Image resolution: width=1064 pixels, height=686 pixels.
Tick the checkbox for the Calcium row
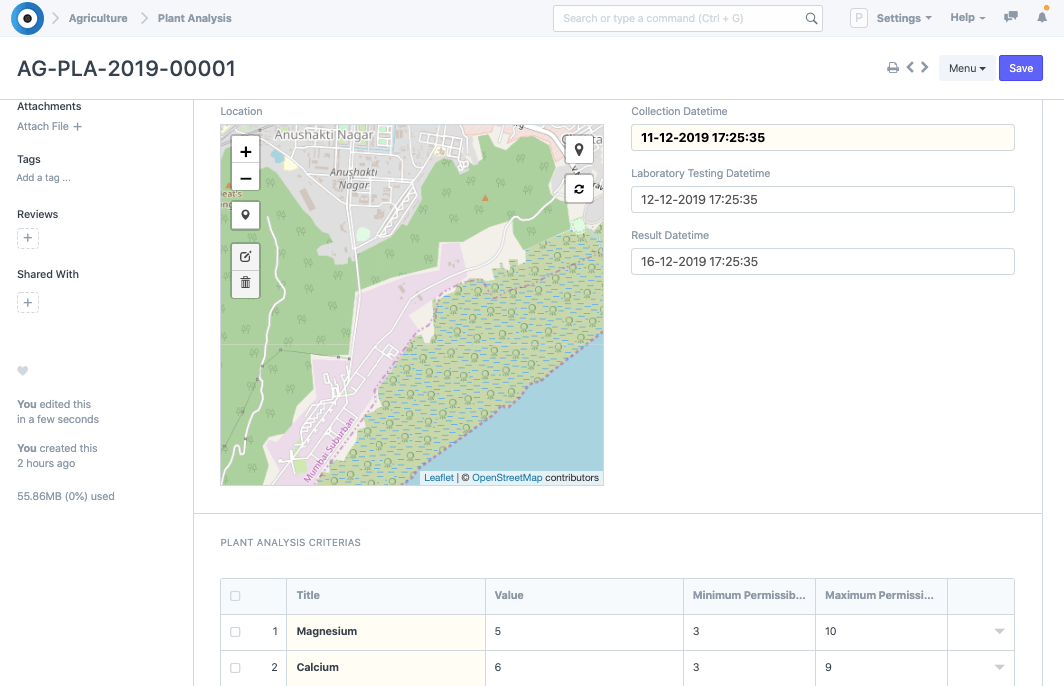pyautogui.click(x=235, y=668)
